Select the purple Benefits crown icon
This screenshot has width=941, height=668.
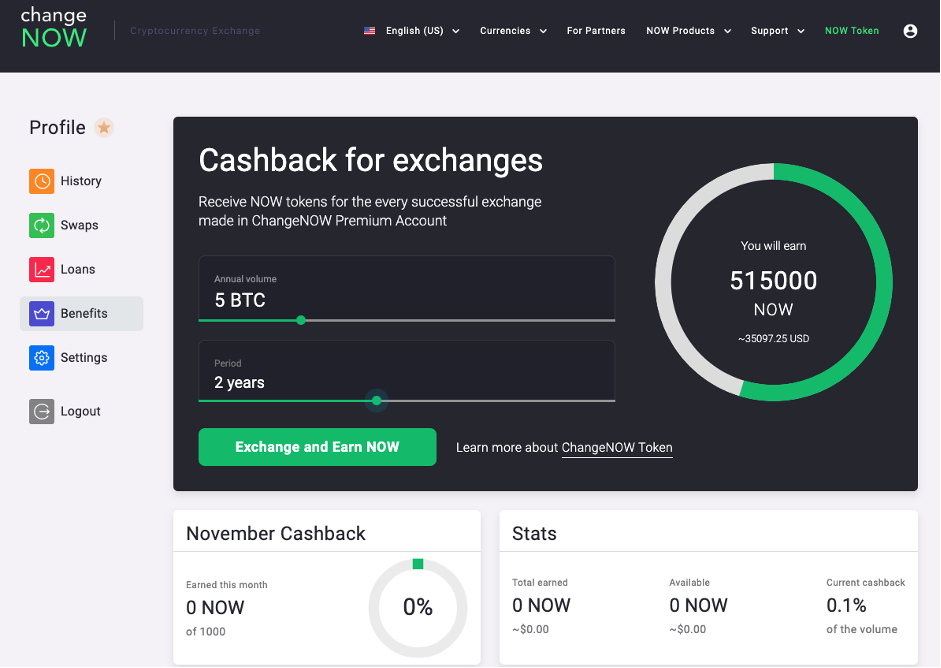pyautogui.click(x=41, y=314)
